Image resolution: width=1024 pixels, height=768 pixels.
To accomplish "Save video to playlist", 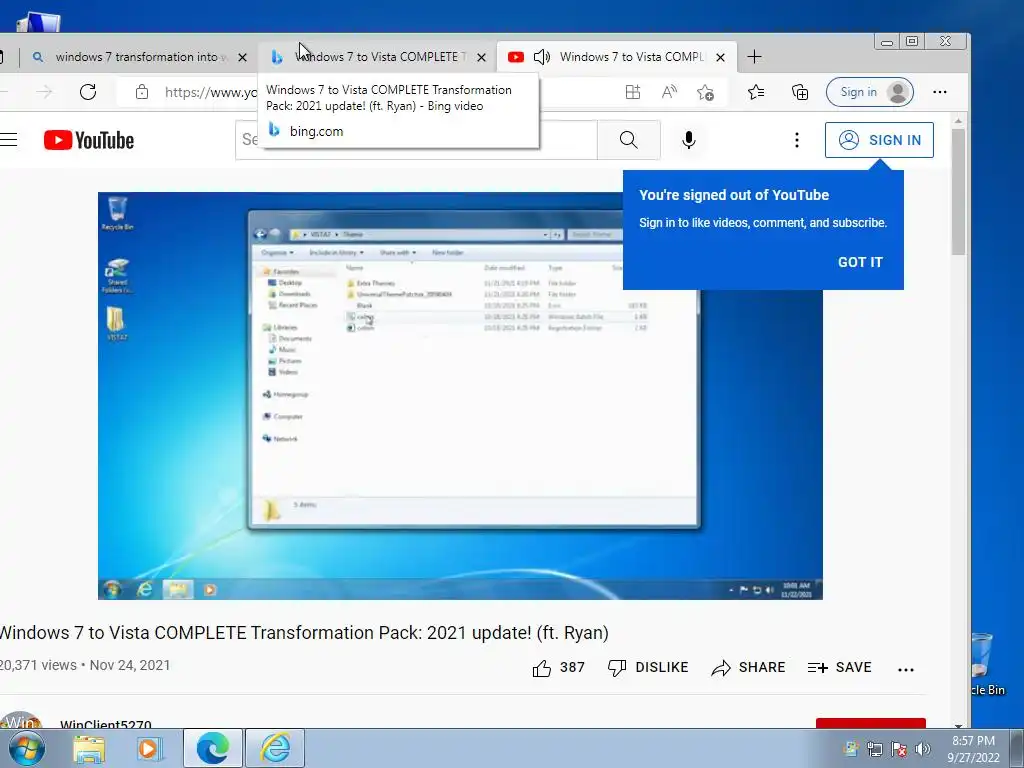I will 839,667.
